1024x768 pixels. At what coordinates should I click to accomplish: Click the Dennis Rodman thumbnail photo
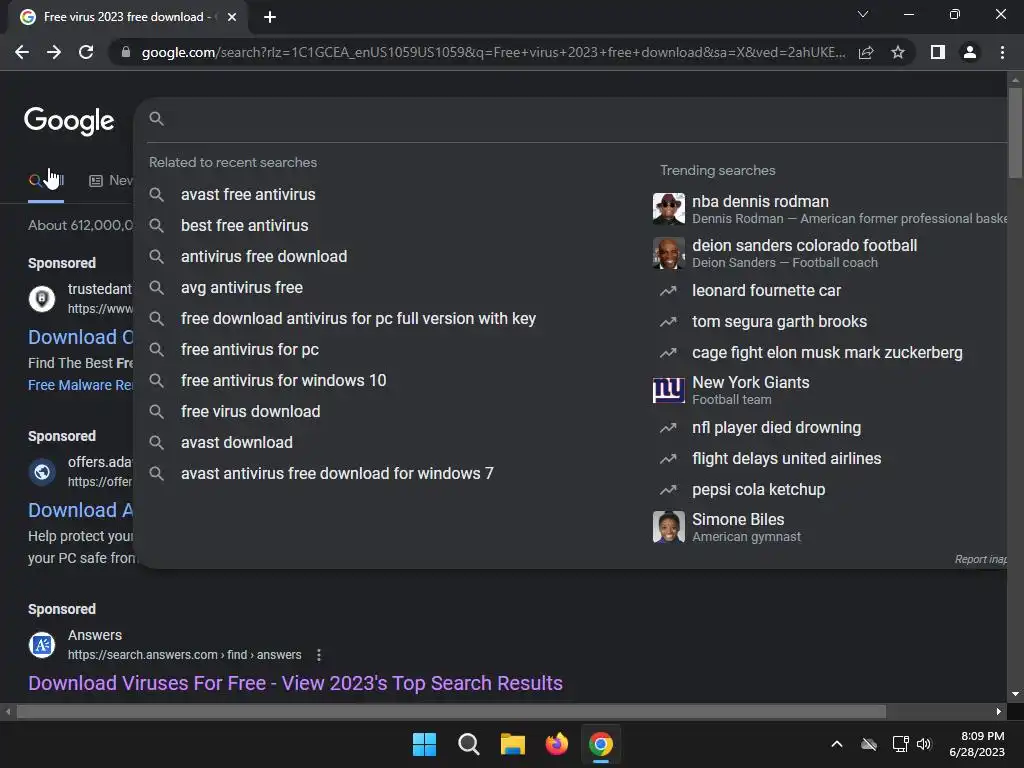669,209
